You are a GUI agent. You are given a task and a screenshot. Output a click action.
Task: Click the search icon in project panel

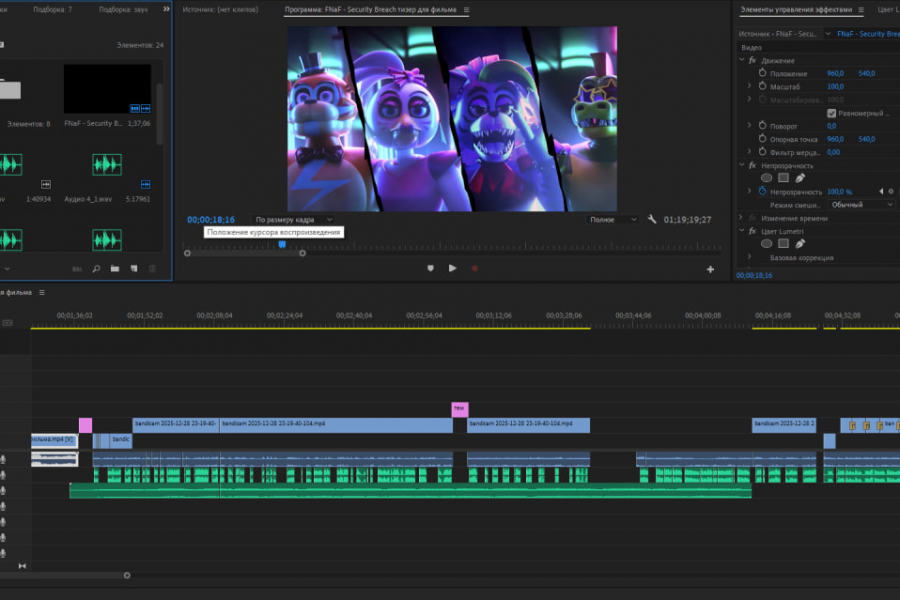tap(96, 269)
